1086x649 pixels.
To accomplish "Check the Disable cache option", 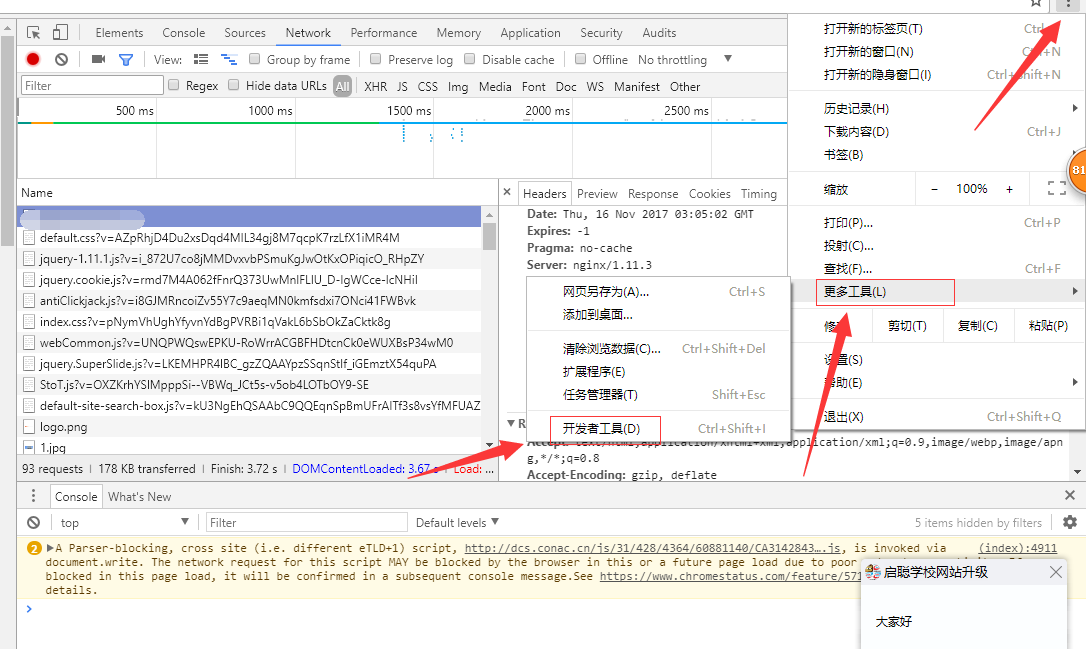I will point(470,59).
